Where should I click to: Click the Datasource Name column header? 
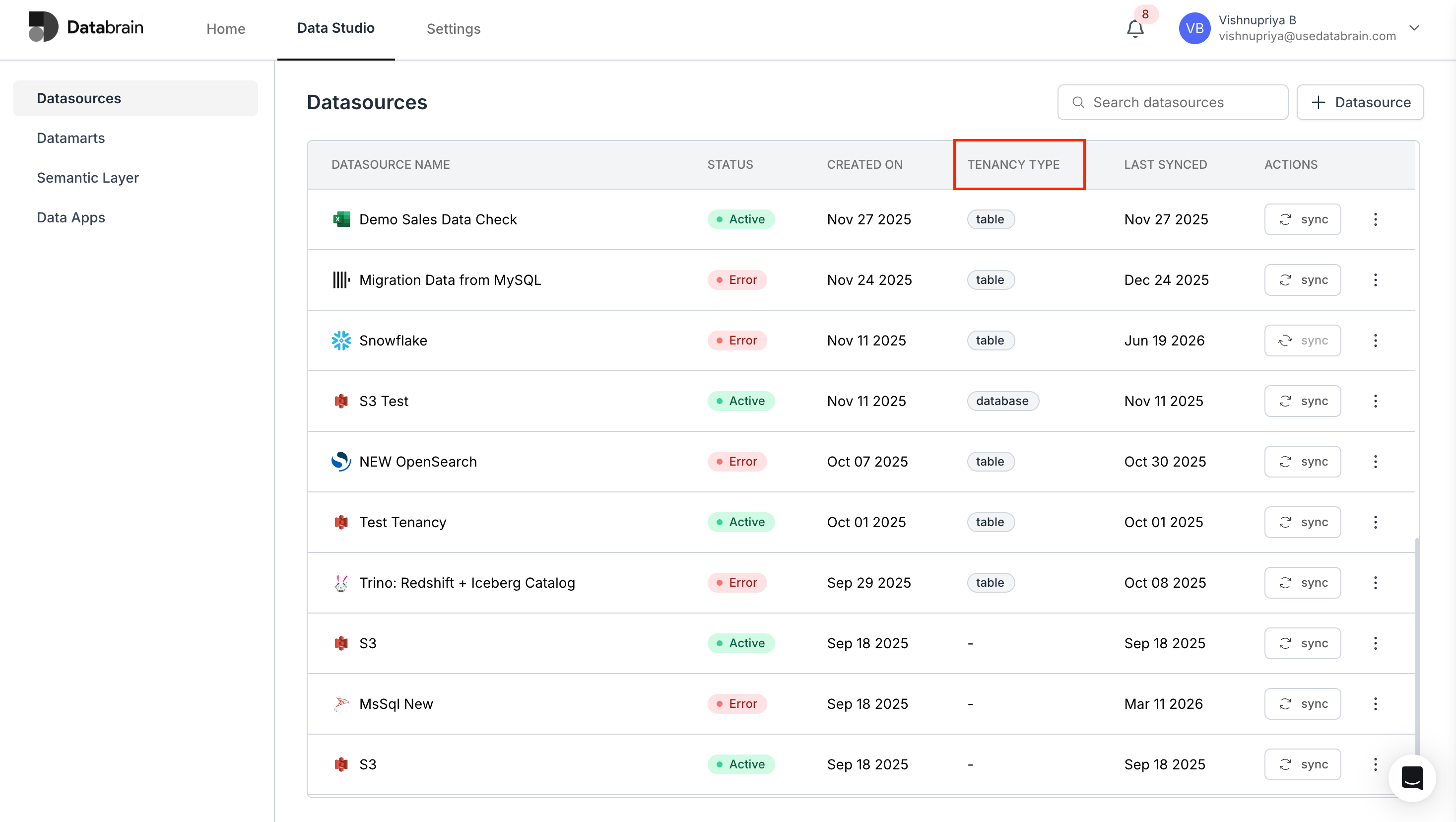(x=391, y=164)
